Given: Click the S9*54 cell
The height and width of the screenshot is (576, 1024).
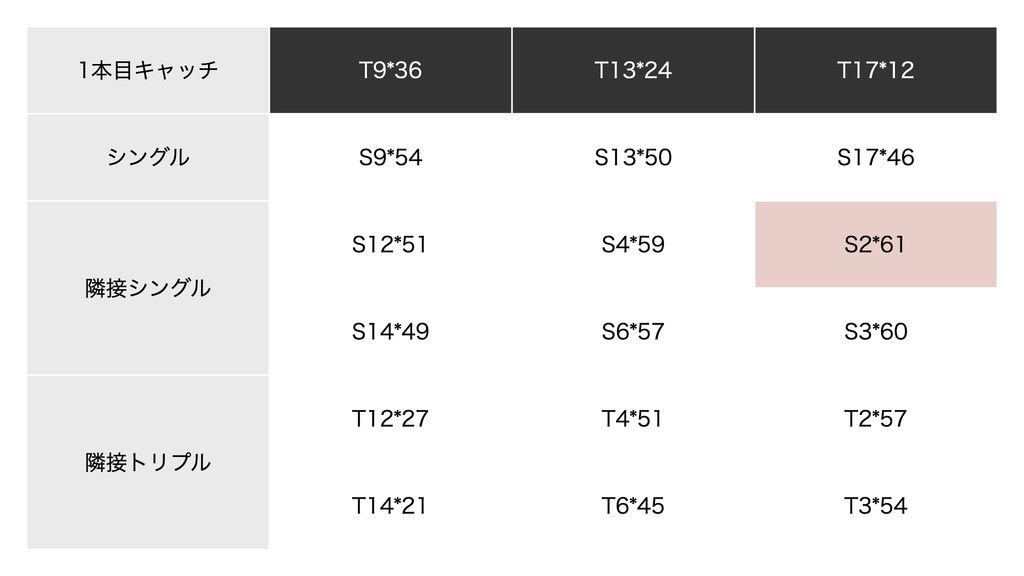Looking at the screenshot, I should tap(391, 157).
